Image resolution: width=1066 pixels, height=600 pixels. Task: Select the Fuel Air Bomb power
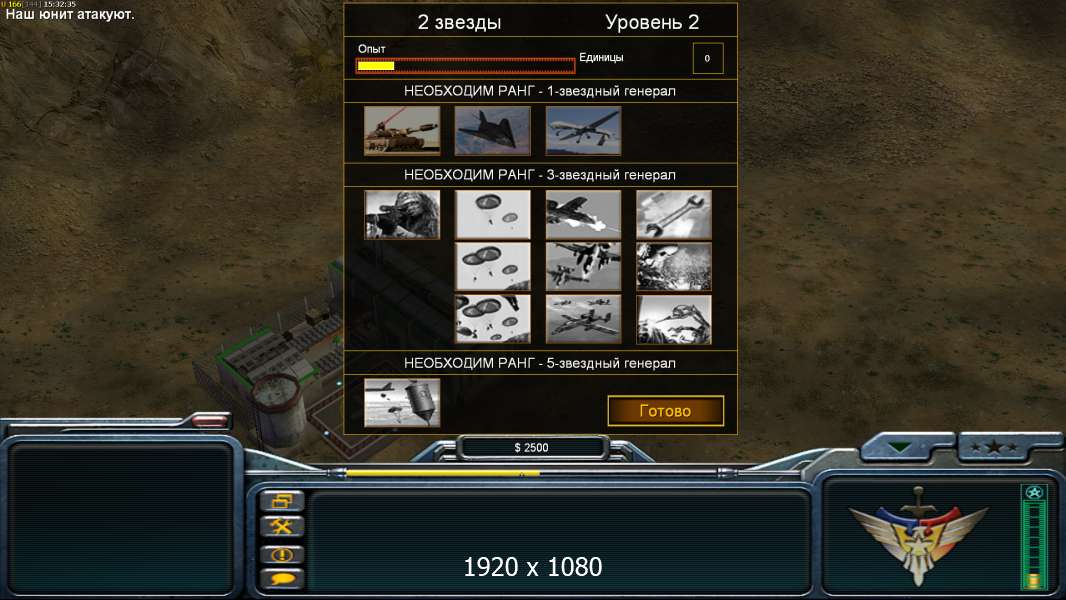click(x=402, y=403)
